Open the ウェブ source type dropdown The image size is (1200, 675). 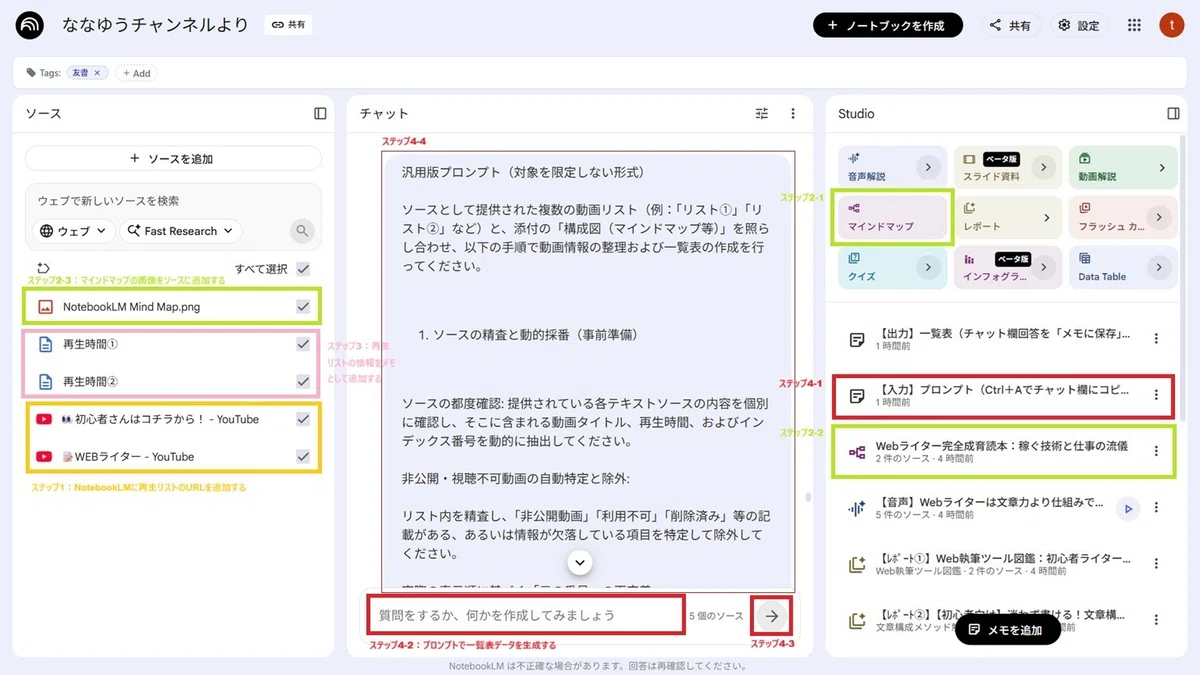click(72, 231)
